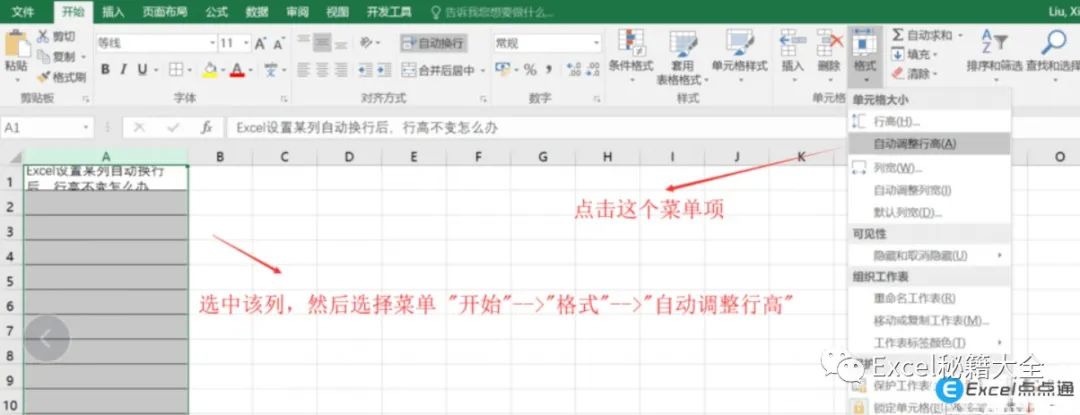Open the font size 11 dropdown
The image size is (1080, 415).
[x=246, y=43]
